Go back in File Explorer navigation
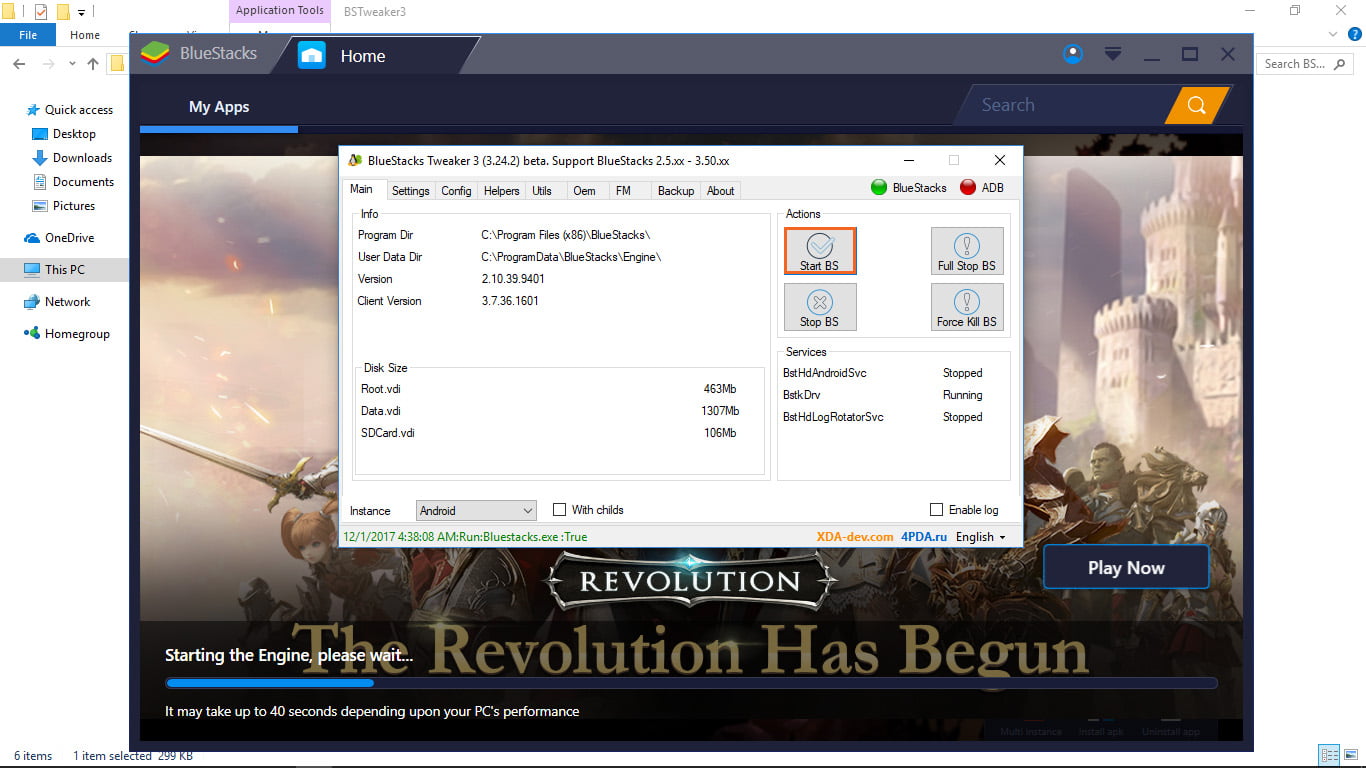This screenshot has height=768, width=1366. click(x=20, y=63)
